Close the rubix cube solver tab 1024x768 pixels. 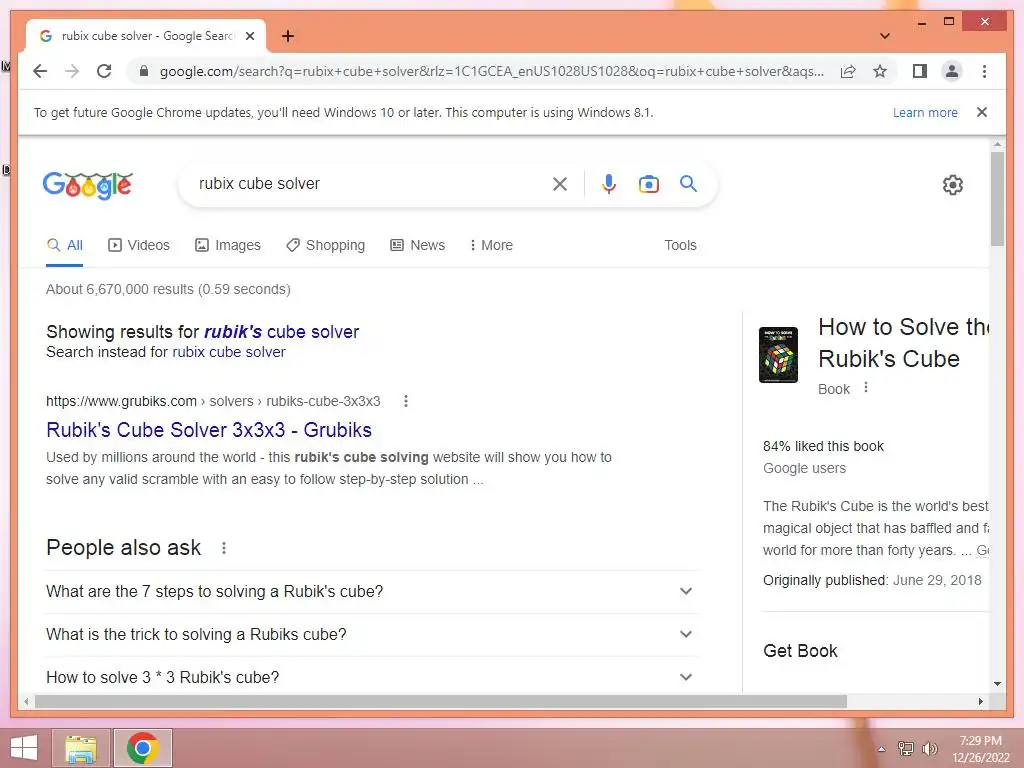tap(249, 36)
